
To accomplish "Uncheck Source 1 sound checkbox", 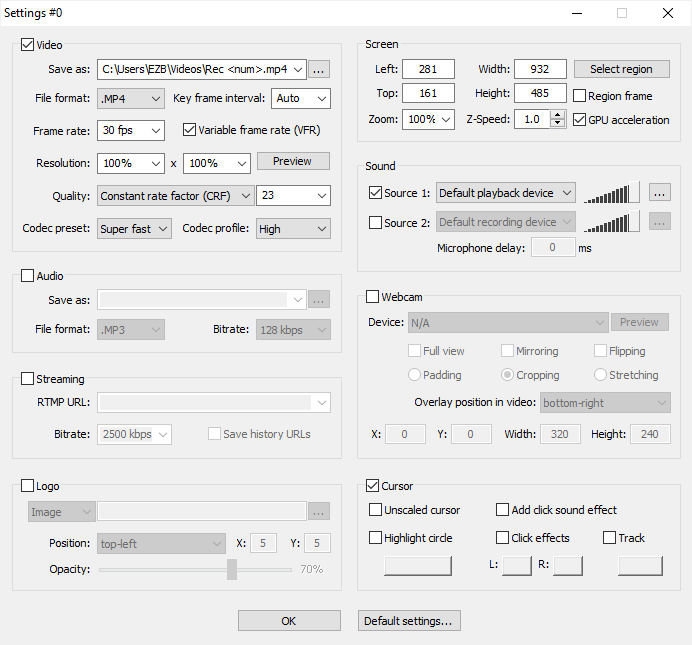I will pos(375,193).
